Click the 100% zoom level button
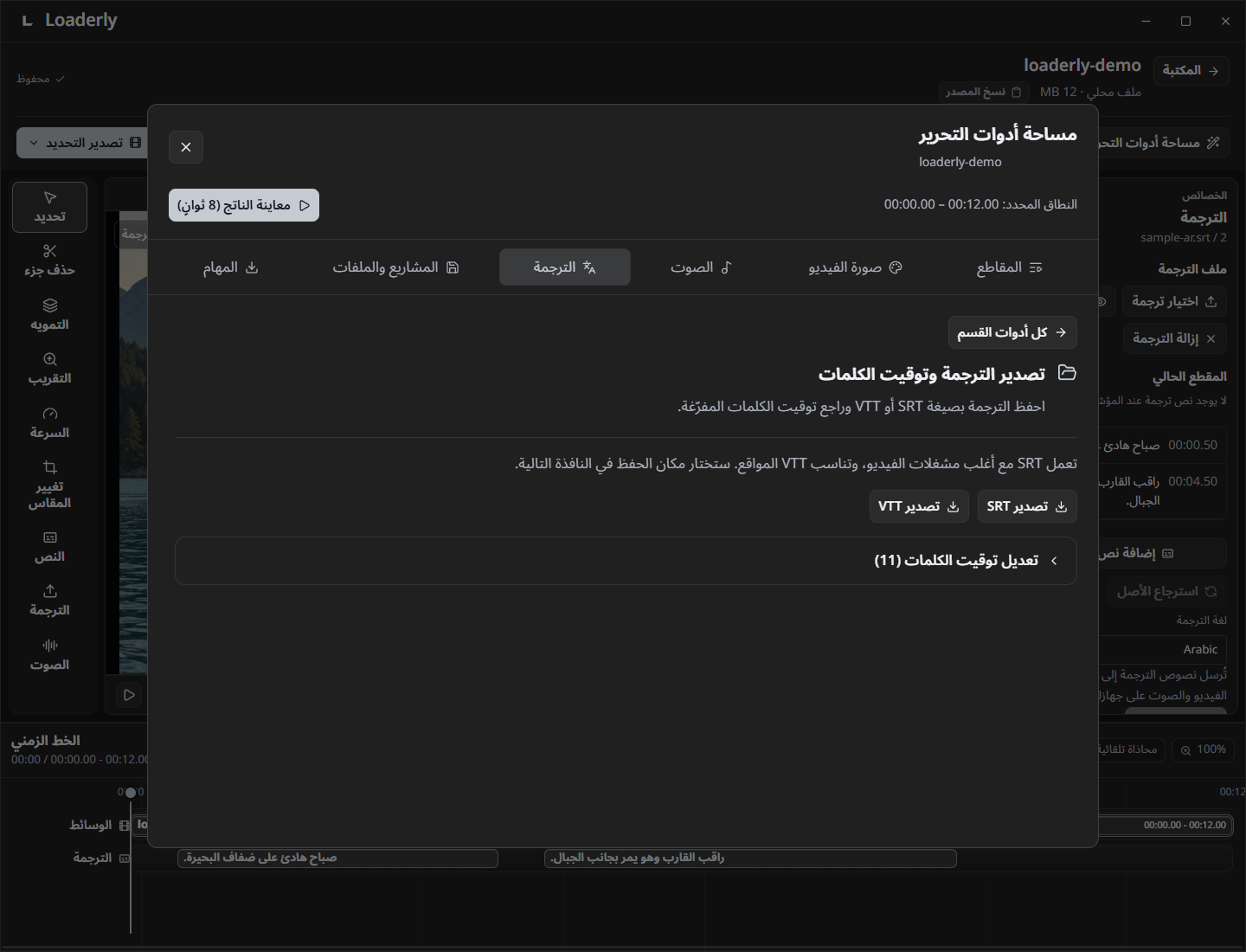Image resolution: width=1246 pixels, height=952 pixels. point(1203,749)
